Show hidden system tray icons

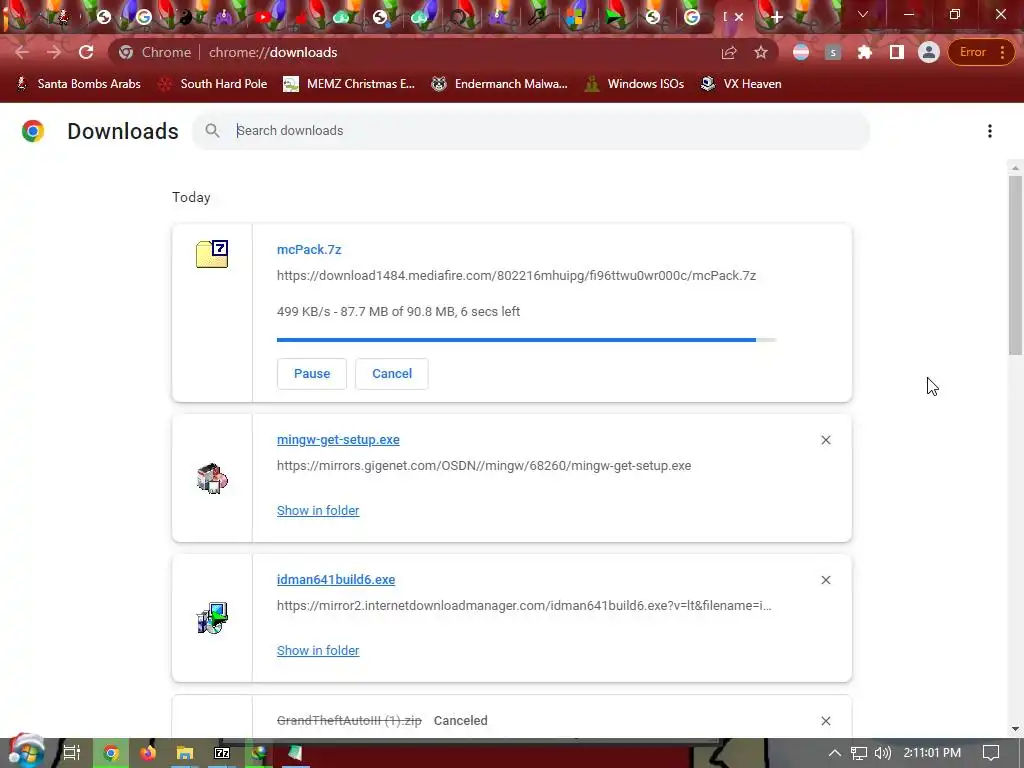[835, 753]
